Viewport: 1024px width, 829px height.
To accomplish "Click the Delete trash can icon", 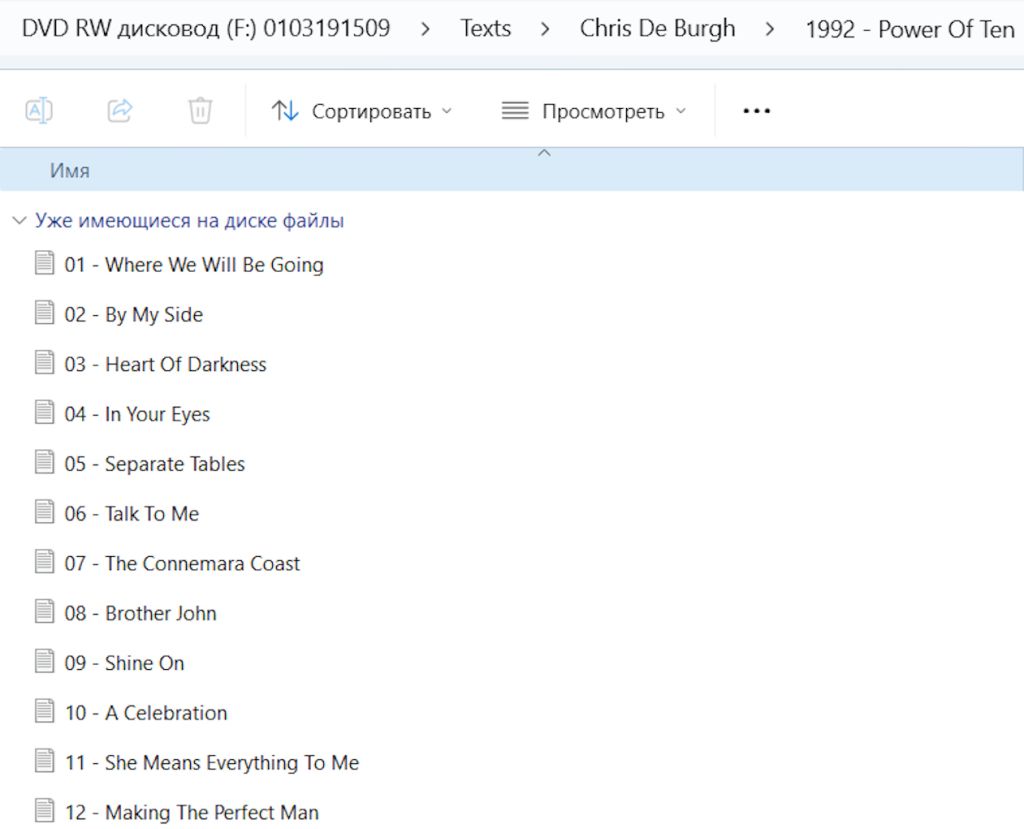I will coord(200,110).
